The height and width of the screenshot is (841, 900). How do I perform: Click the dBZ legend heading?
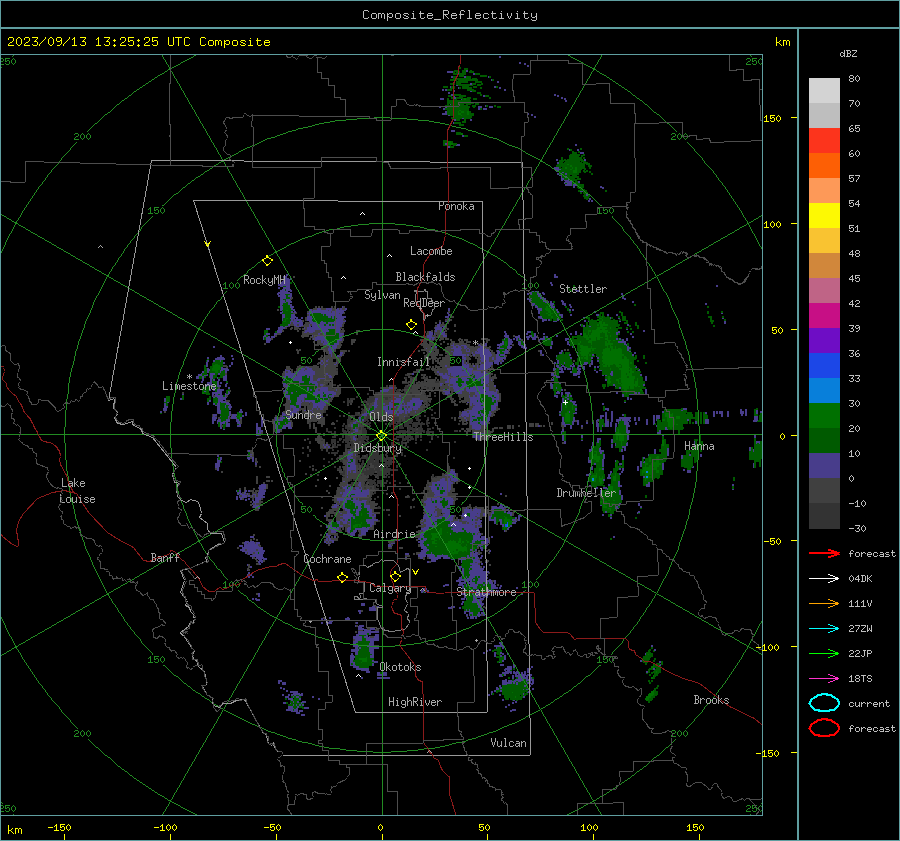click(x=848, y=53)
